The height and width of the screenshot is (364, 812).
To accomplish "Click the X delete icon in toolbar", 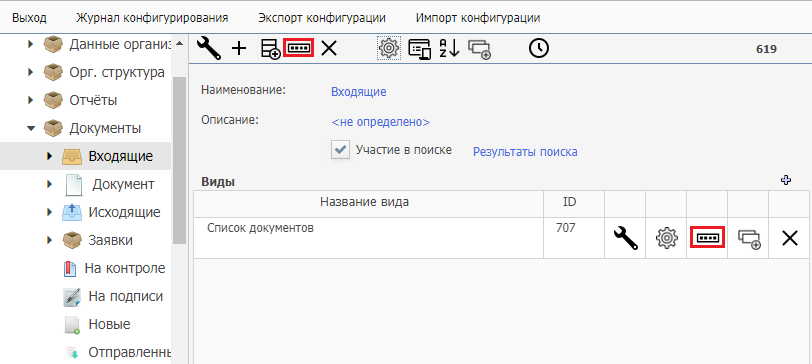I will (329, 49).
